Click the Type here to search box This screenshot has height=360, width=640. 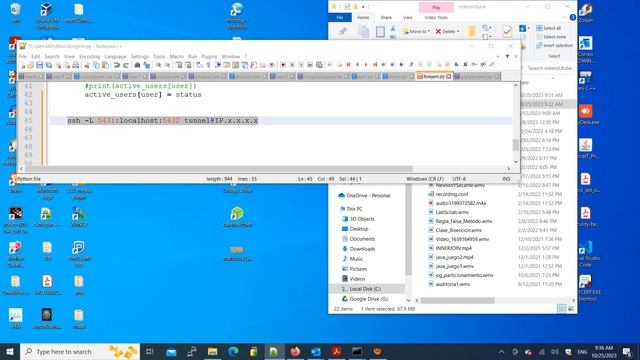click(x=80, y=351)
